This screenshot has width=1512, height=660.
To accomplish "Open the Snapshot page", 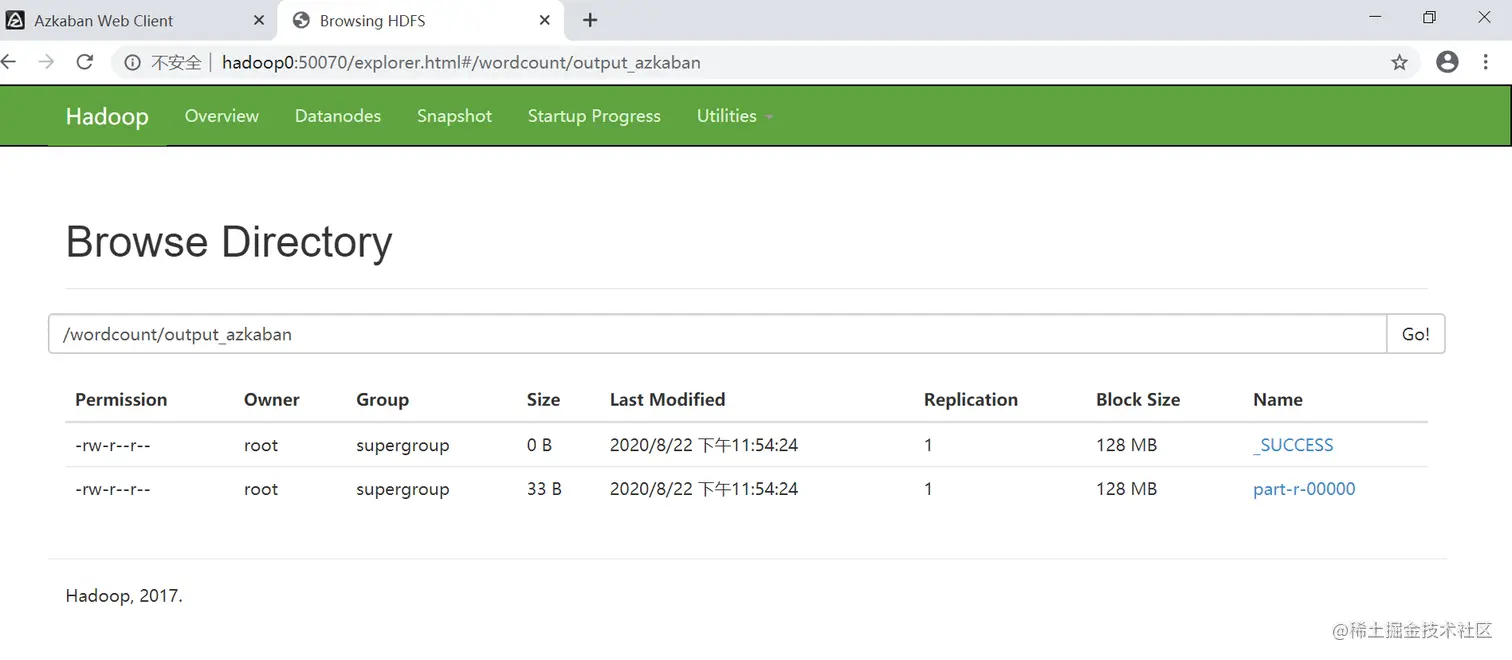I will click(454, 116).
